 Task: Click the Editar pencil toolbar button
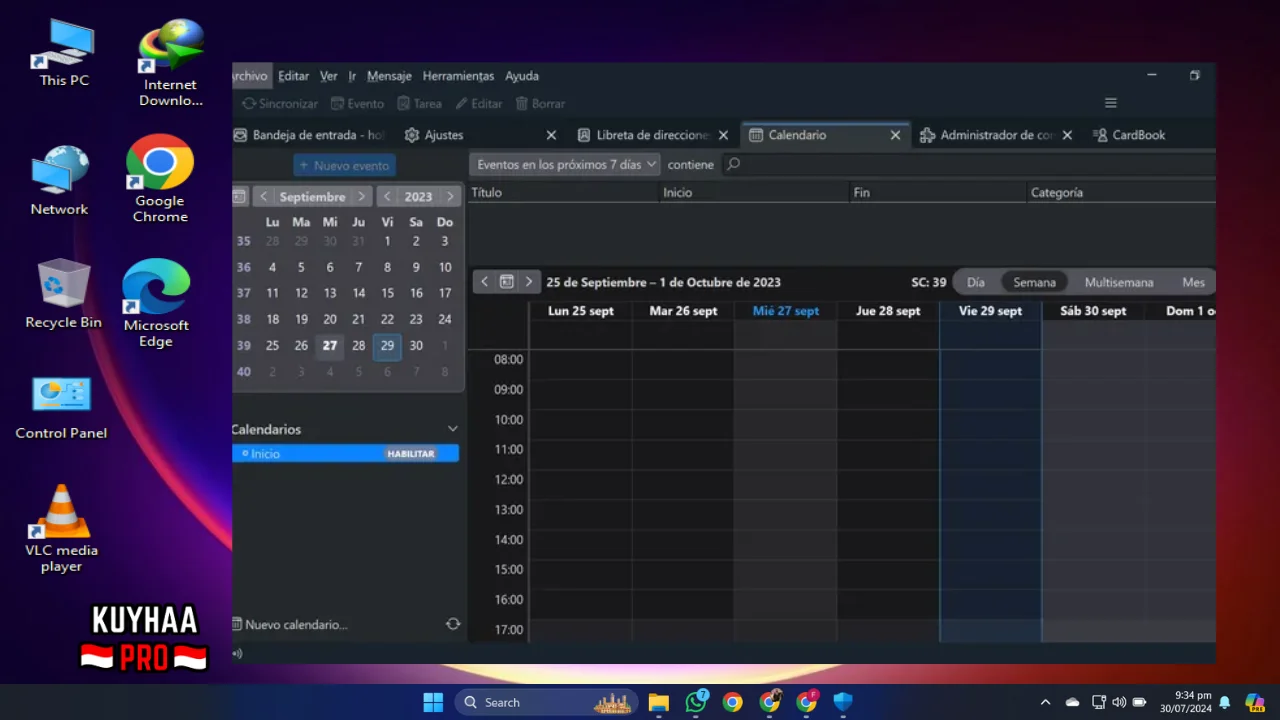point(479,104)
